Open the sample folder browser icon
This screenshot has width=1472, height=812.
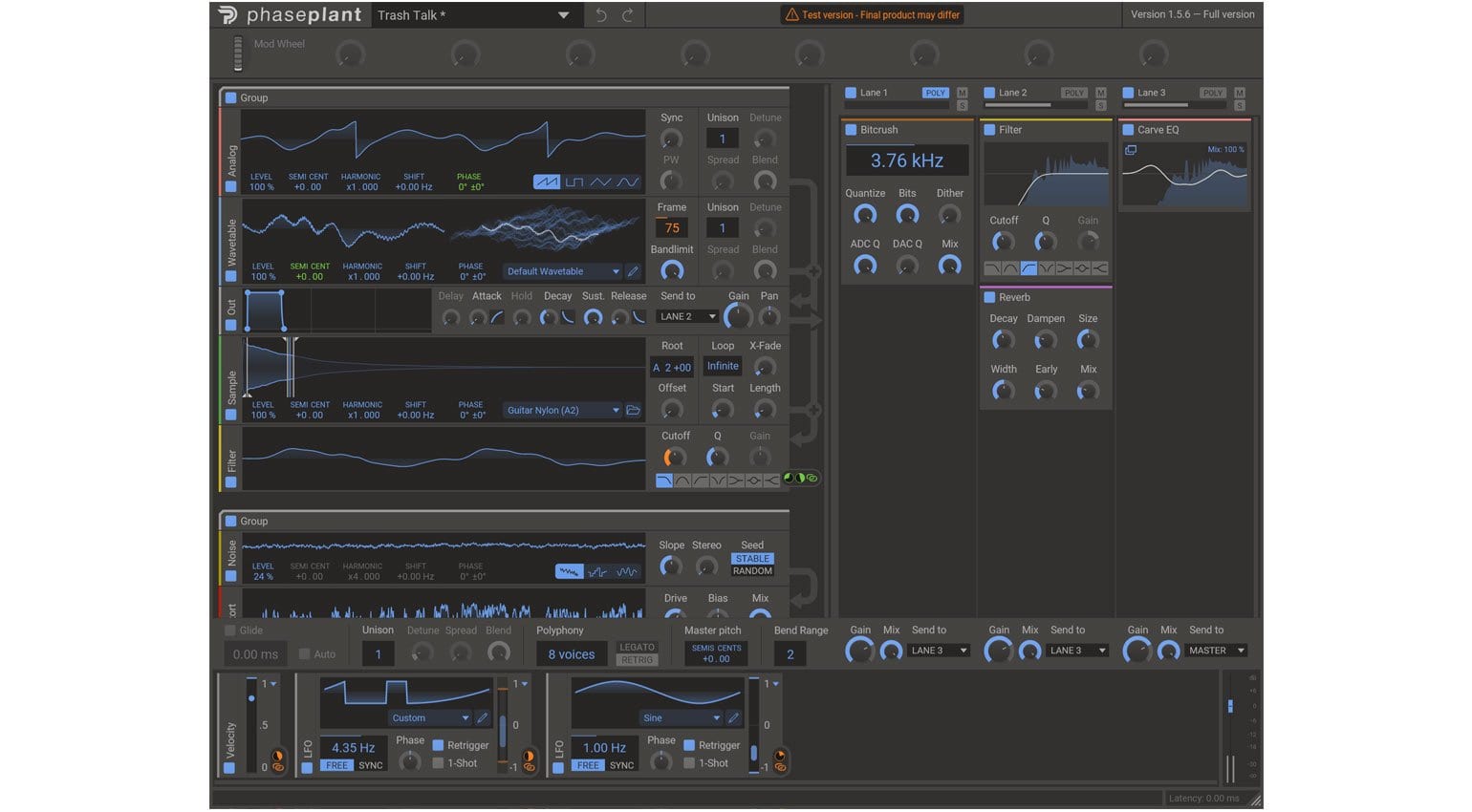coord(633,410)
